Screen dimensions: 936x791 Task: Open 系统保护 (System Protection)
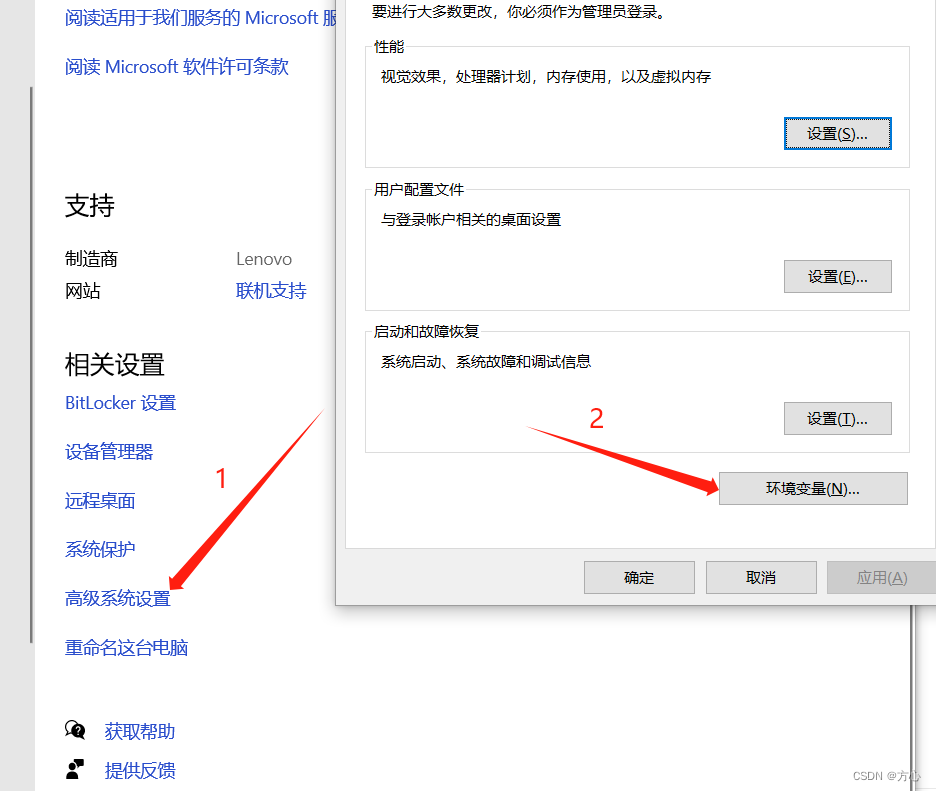pos(99,548)
